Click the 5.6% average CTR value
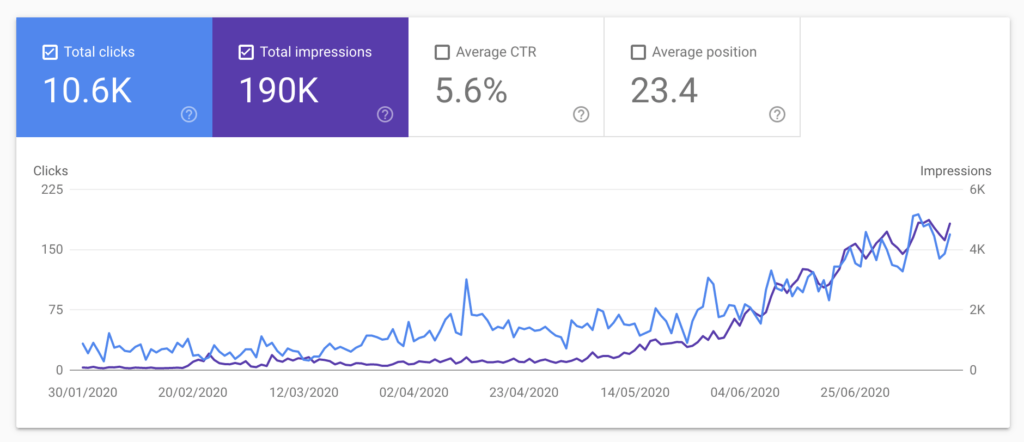Screen dimensions: 1024x442 [471, 91]
